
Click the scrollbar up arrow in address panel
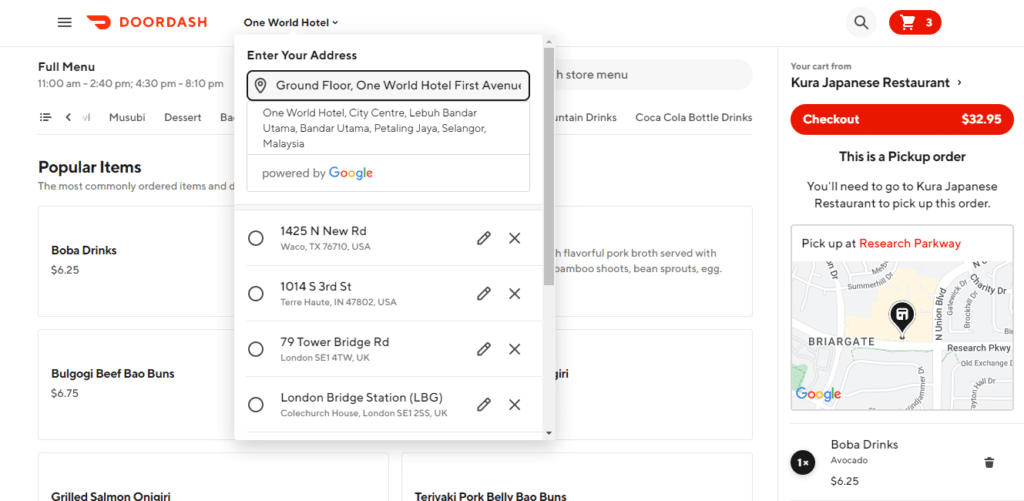point(549,40)
